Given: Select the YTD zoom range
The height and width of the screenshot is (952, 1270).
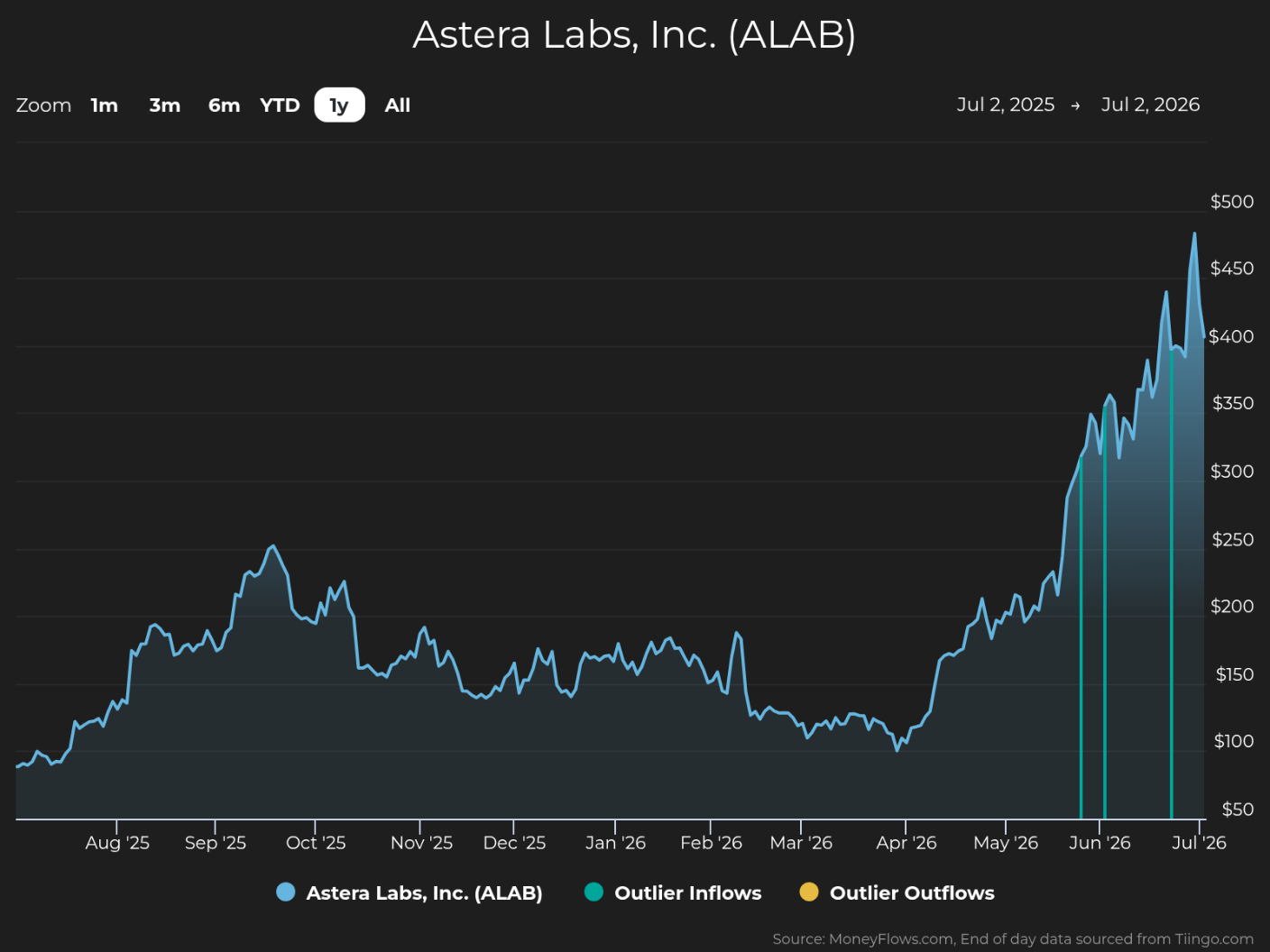Looking at the screenshot, I should (x=280, y=105).
